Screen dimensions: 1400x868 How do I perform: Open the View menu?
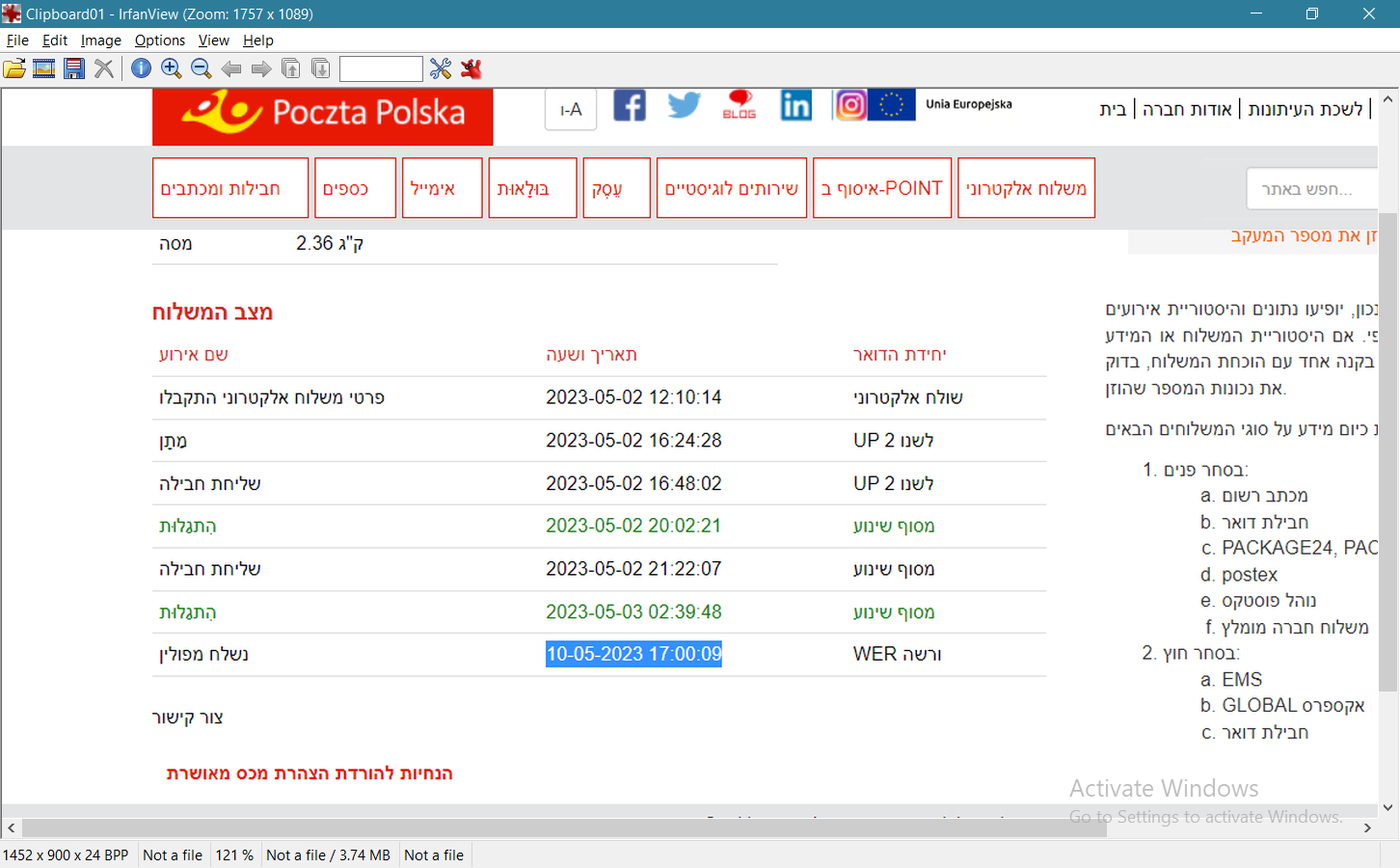214,41
